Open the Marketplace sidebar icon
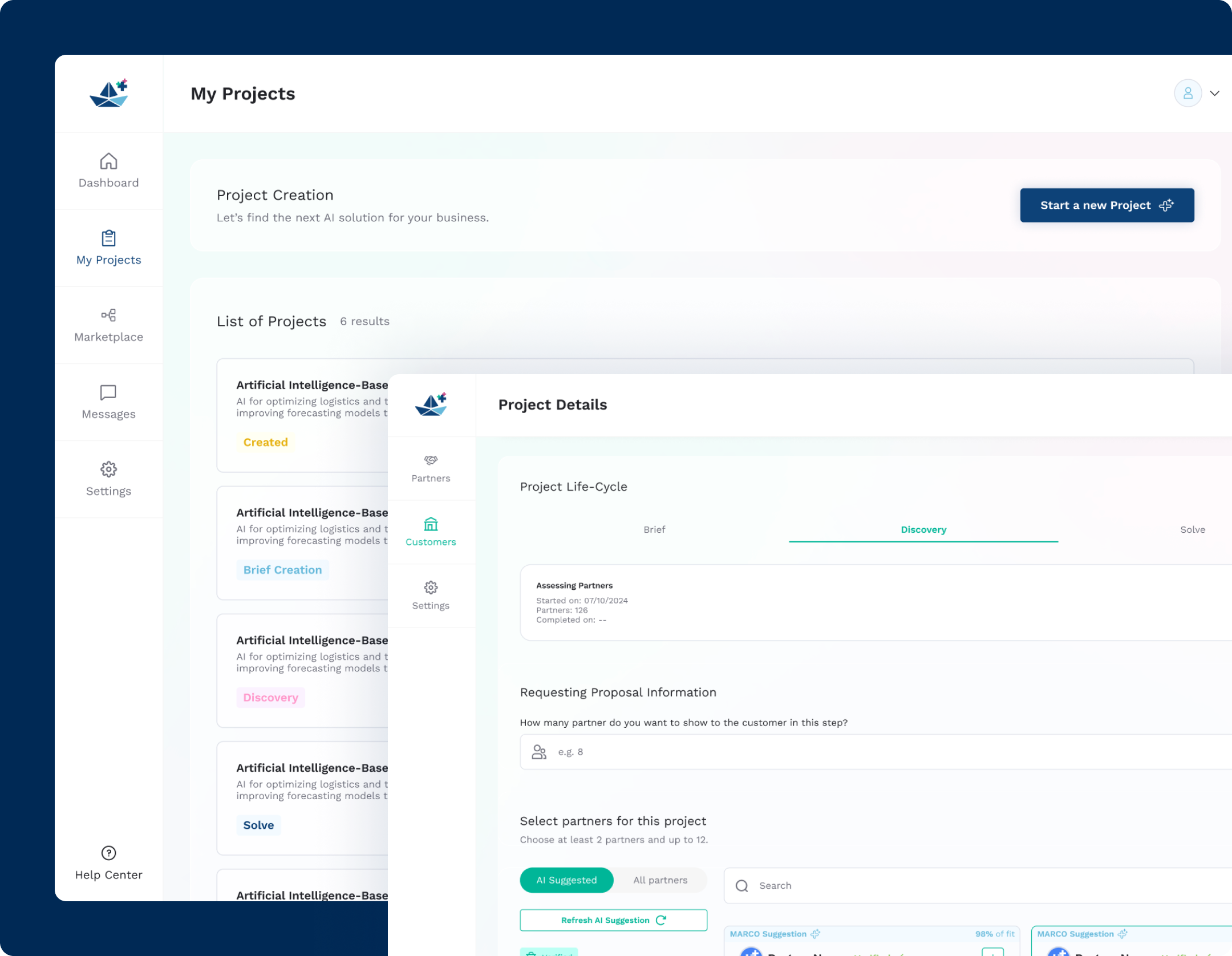This screenshot has width=1232, height=956. [x=108, y=315]
